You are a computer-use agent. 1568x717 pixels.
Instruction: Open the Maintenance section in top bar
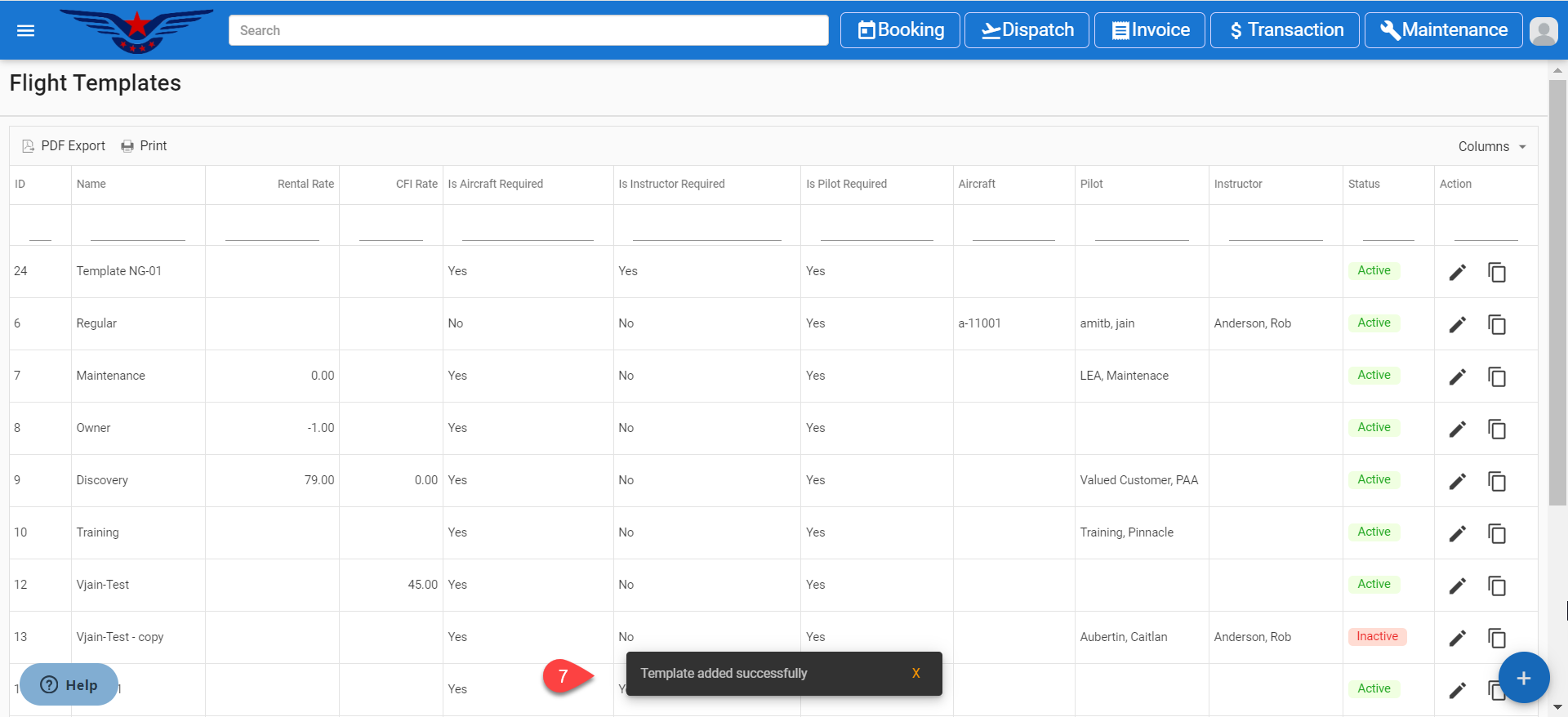coord(1443,30)
